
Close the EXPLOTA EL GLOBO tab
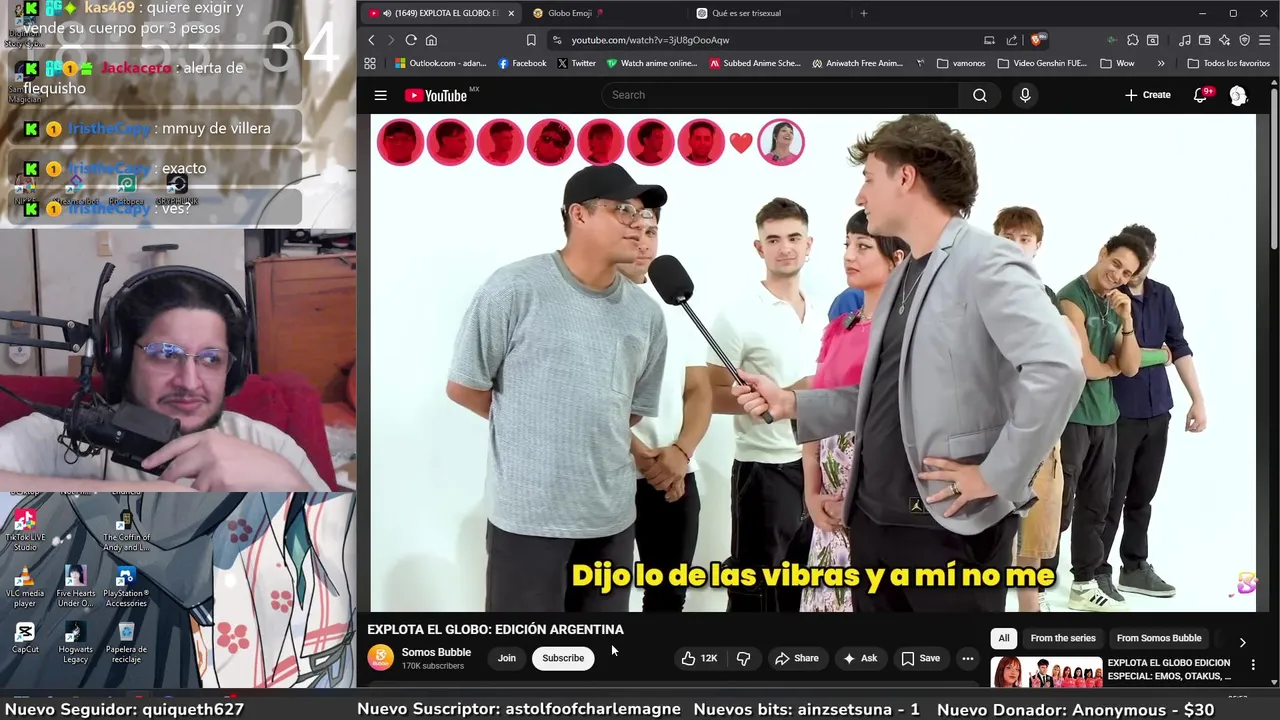[x=511, y=13]
